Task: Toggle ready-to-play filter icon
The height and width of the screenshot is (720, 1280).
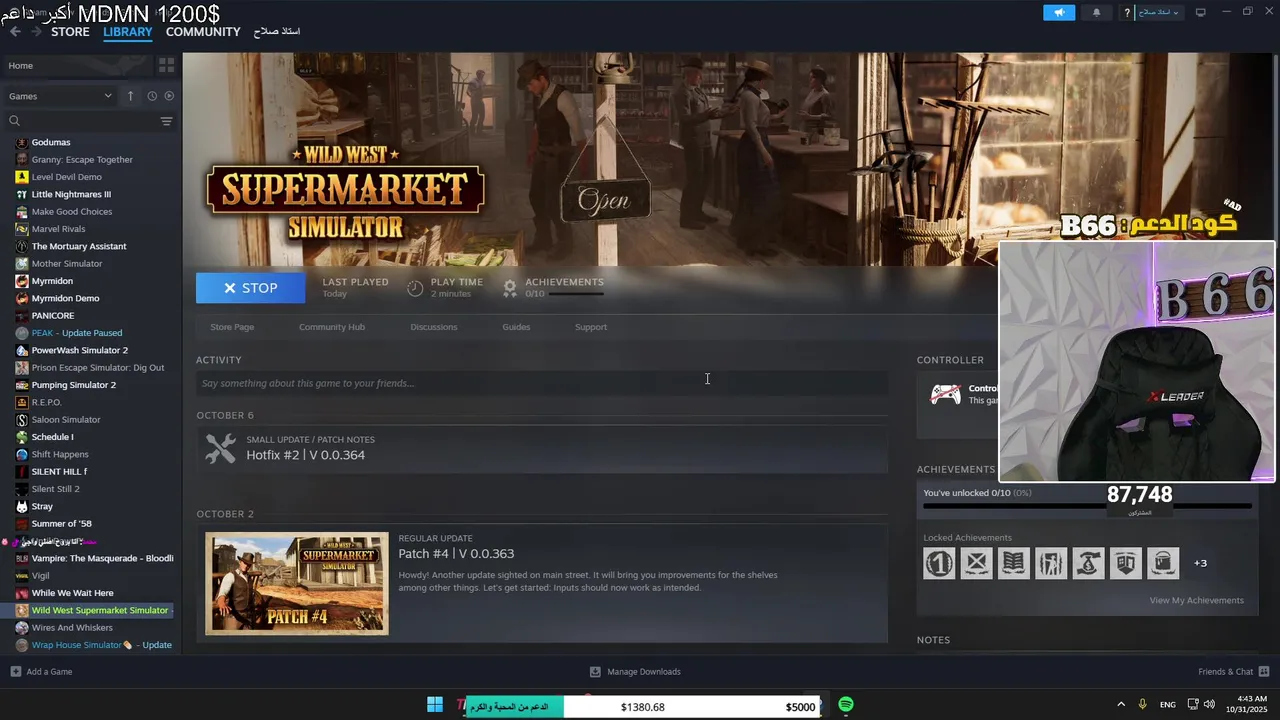Action: tap(169, 96)
